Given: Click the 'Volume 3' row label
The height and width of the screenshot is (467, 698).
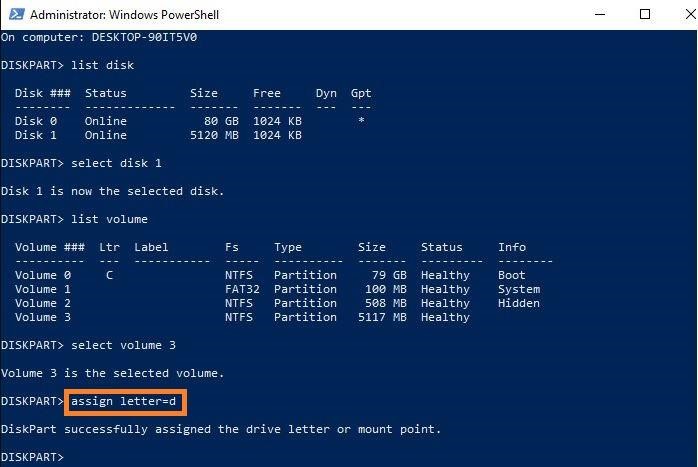Looking at the screenshot, I should (43, 317).
